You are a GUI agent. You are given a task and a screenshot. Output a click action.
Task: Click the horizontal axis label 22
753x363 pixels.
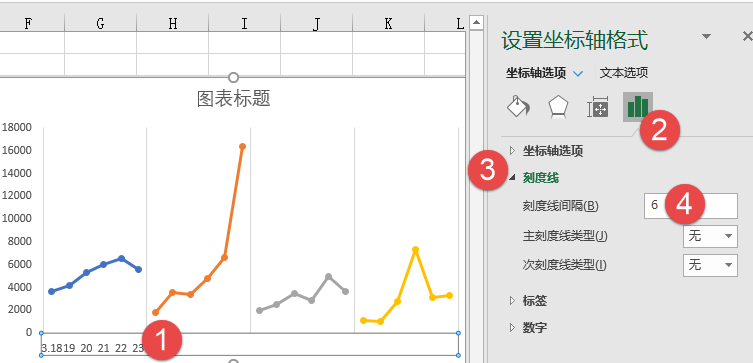(121, 348)
